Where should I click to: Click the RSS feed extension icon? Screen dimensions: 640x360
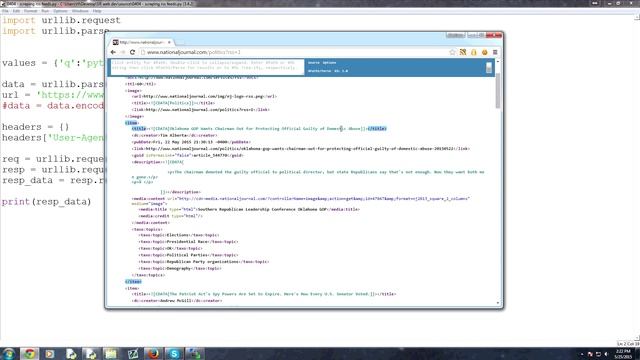[x=463, y=52]
